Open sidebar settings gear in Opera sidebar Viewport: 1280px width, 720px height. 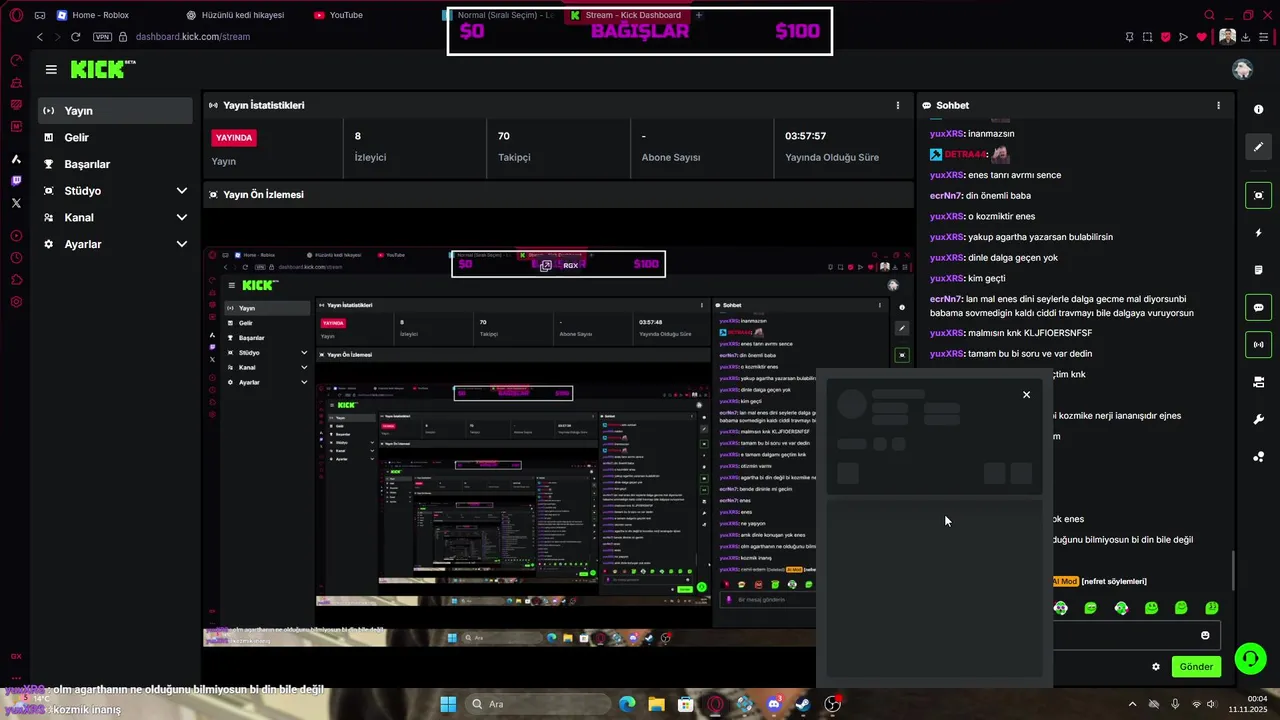click(16, 302)
